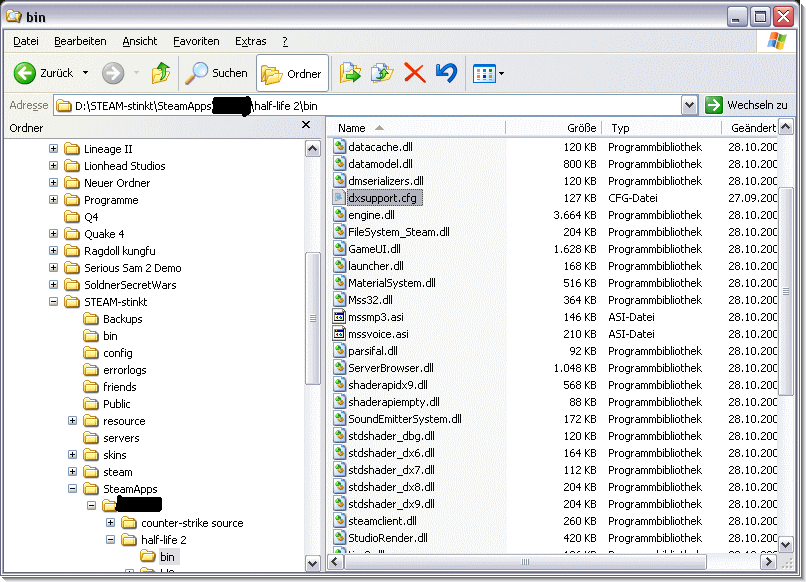
Task: Click the dxsupport.cfg file icon
Action: (339, 197)
